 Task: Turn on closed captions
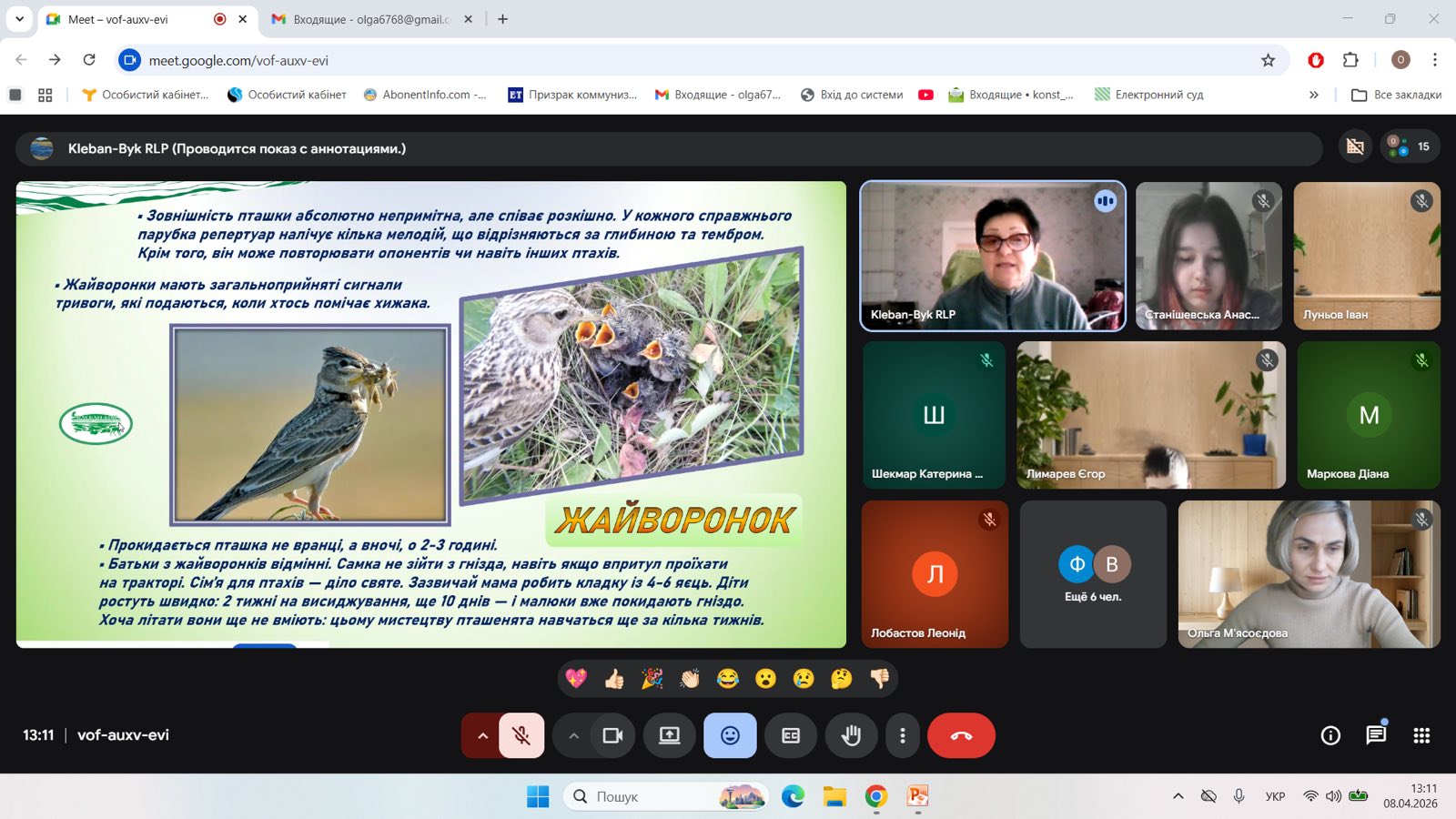791,735
